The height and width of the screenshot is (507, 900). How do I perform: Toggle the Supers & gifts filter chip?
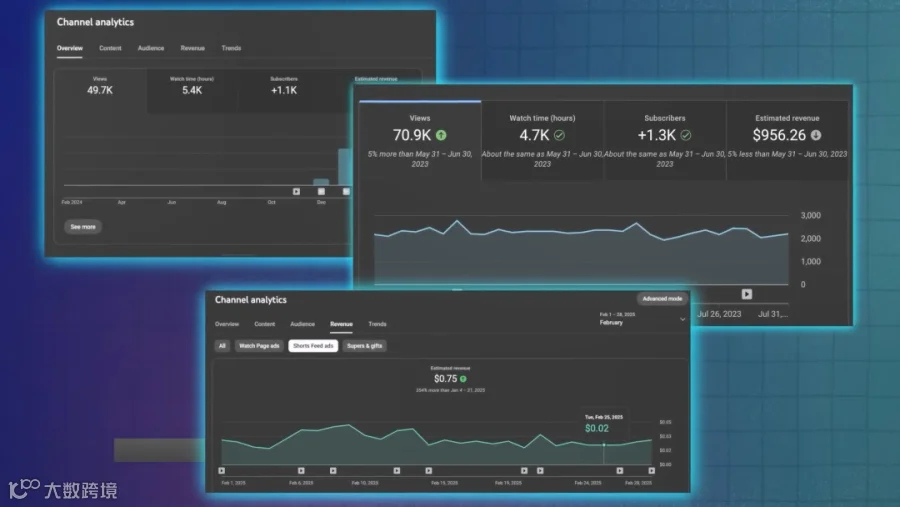pos(364,346)
